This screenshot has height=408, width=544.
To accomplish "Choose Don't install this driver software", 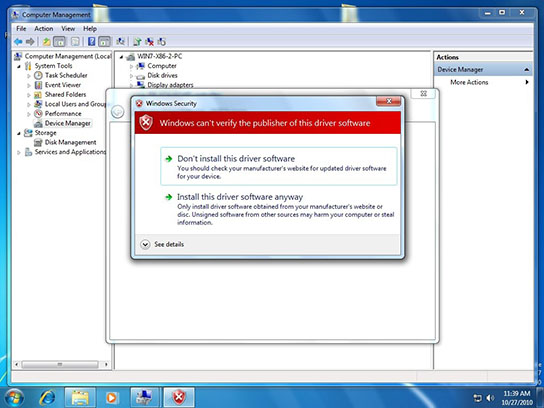I will pos(279,166).
